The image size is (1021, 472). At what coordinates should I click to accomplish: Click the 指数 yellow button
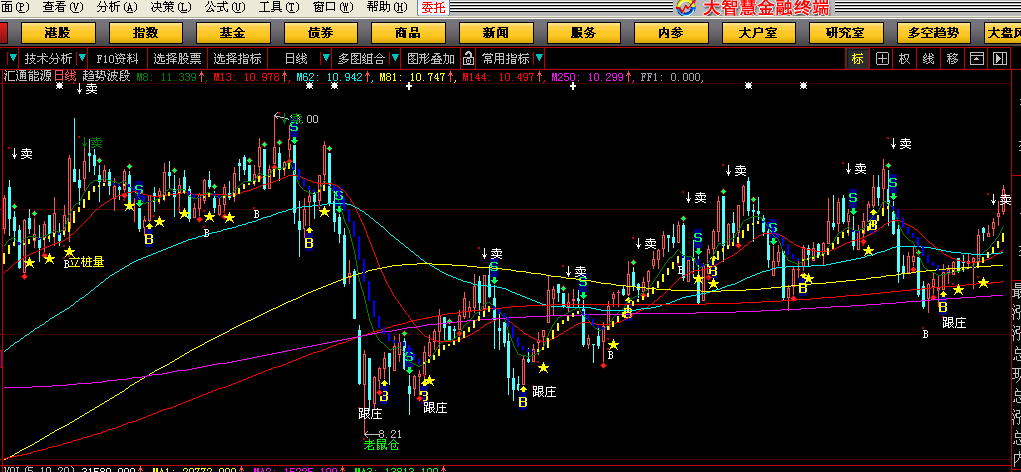pyautogui.click(x=145, y=33)
